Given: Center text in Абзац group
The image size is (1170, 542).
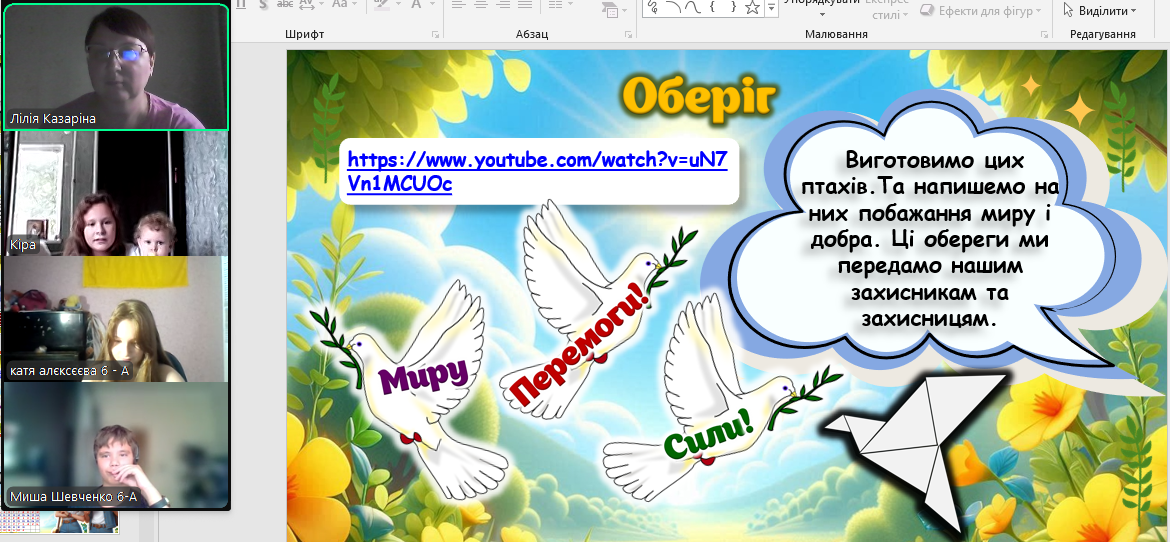Looking at the screenshot, I should [x=481, y=4].
